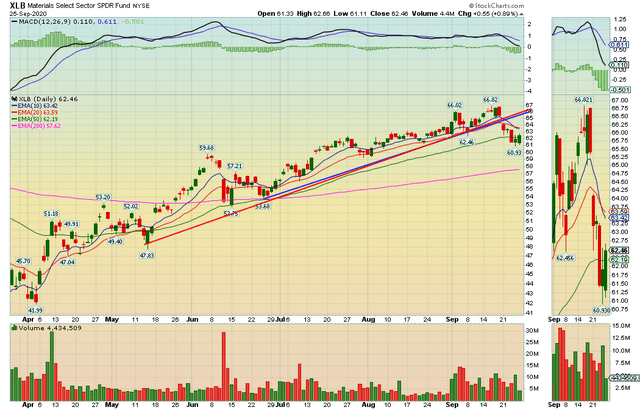Click the 53.20 April high label
This screenshot has width=640, height=410.
(103, 197)
